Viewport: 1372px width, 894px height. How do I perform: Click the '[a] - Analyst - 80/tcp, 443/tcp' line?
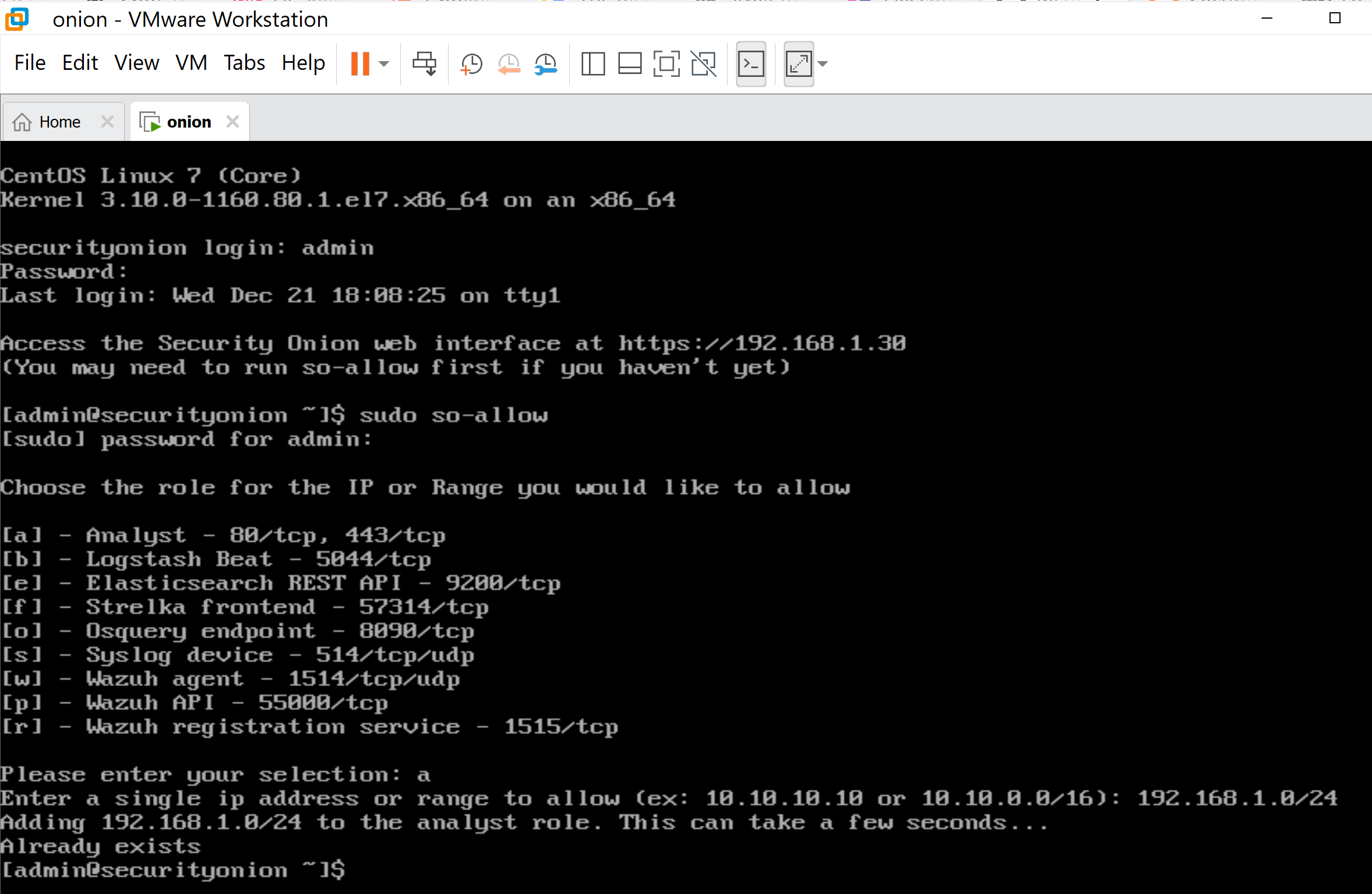[x=223, y=535]
